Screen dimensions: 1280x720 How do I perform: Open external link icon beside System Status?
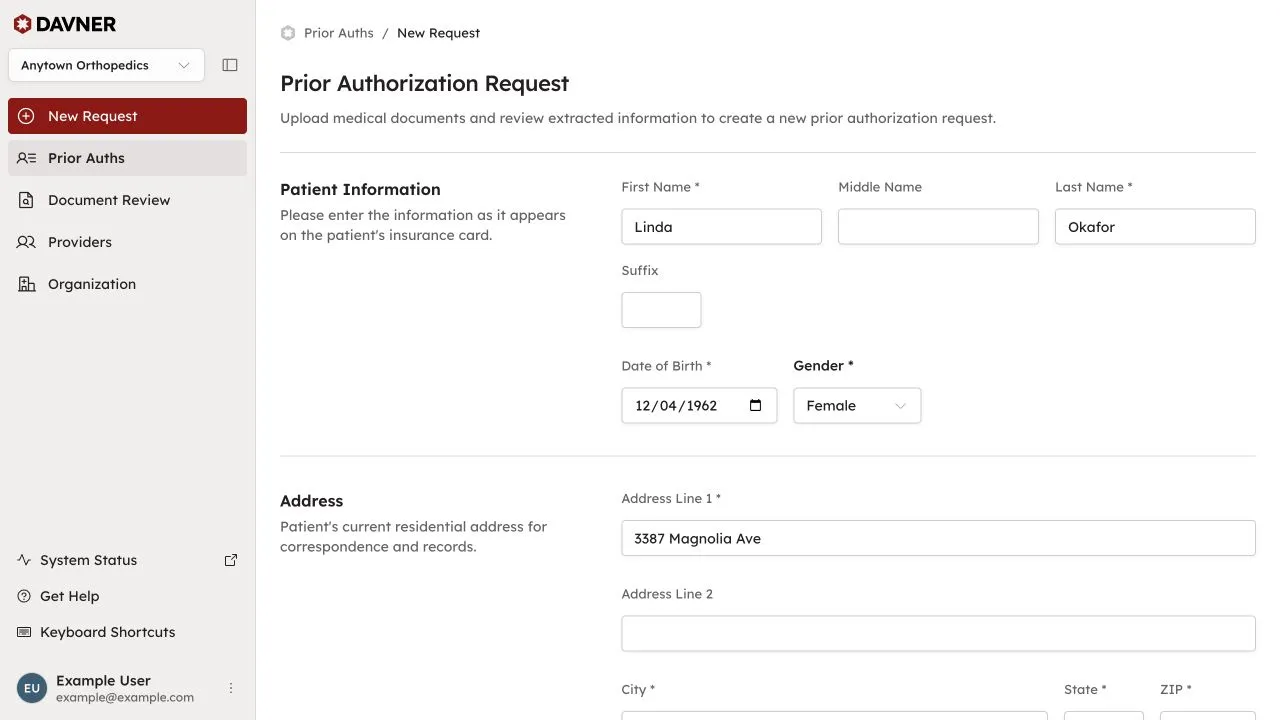point(231,560)
